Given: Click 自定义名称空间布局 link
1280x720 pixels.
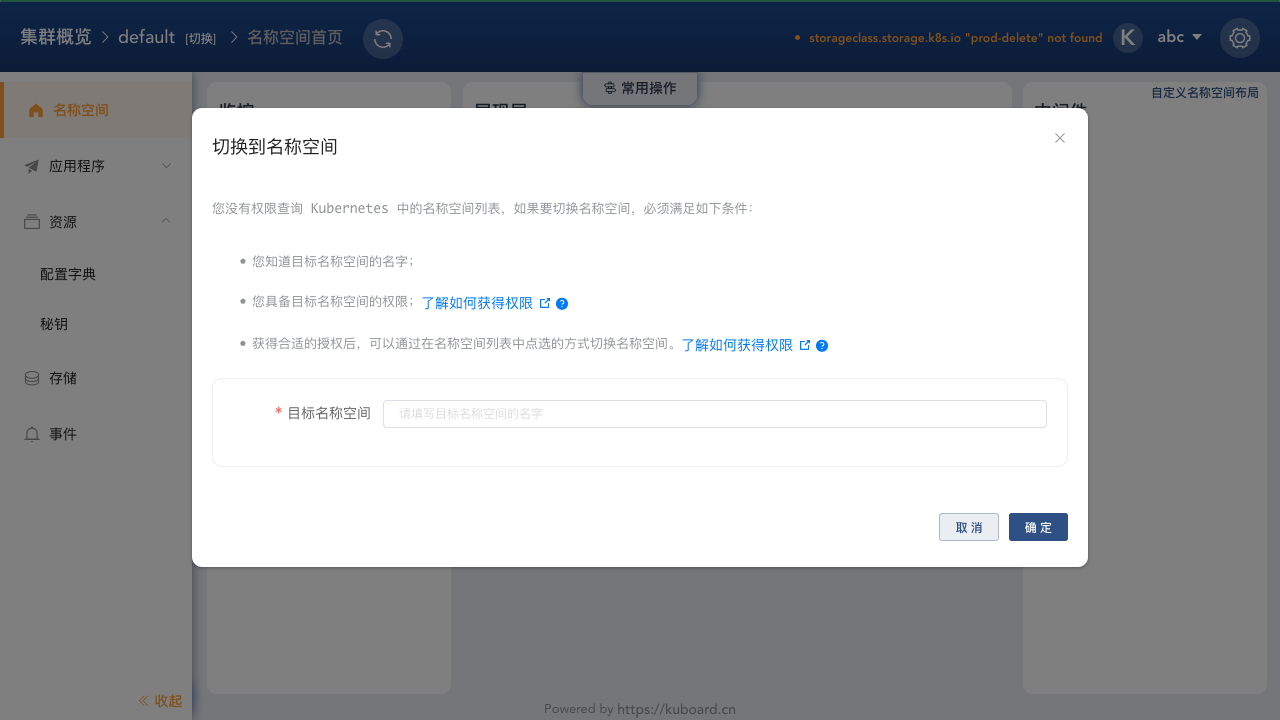Looking at the screenshot, I should click(x=1205, y=92).
